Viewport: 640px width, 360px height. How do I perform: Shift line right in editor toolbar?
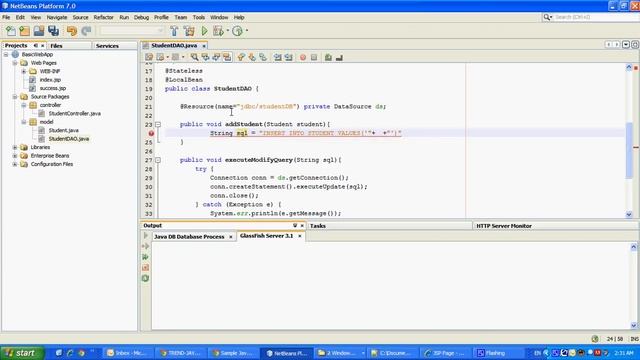coord(289,58)
